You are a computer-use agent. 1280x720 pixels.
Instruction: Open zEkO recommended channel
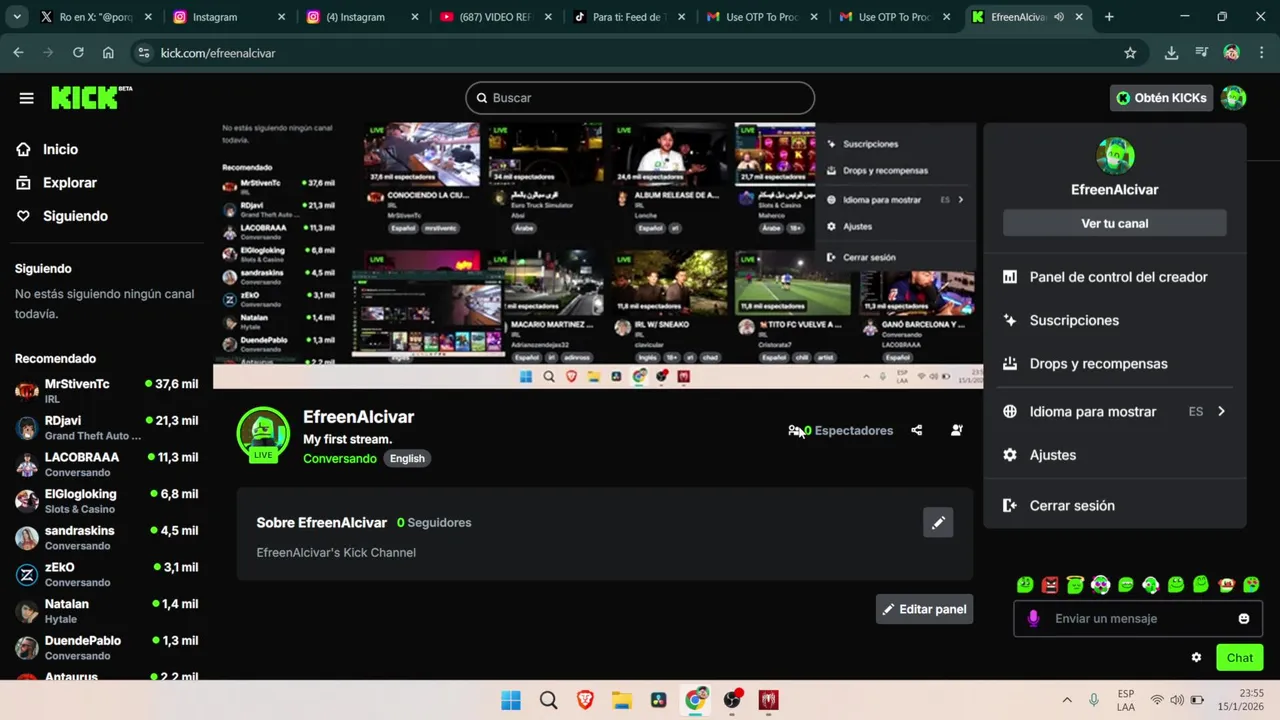click(106, 574)
